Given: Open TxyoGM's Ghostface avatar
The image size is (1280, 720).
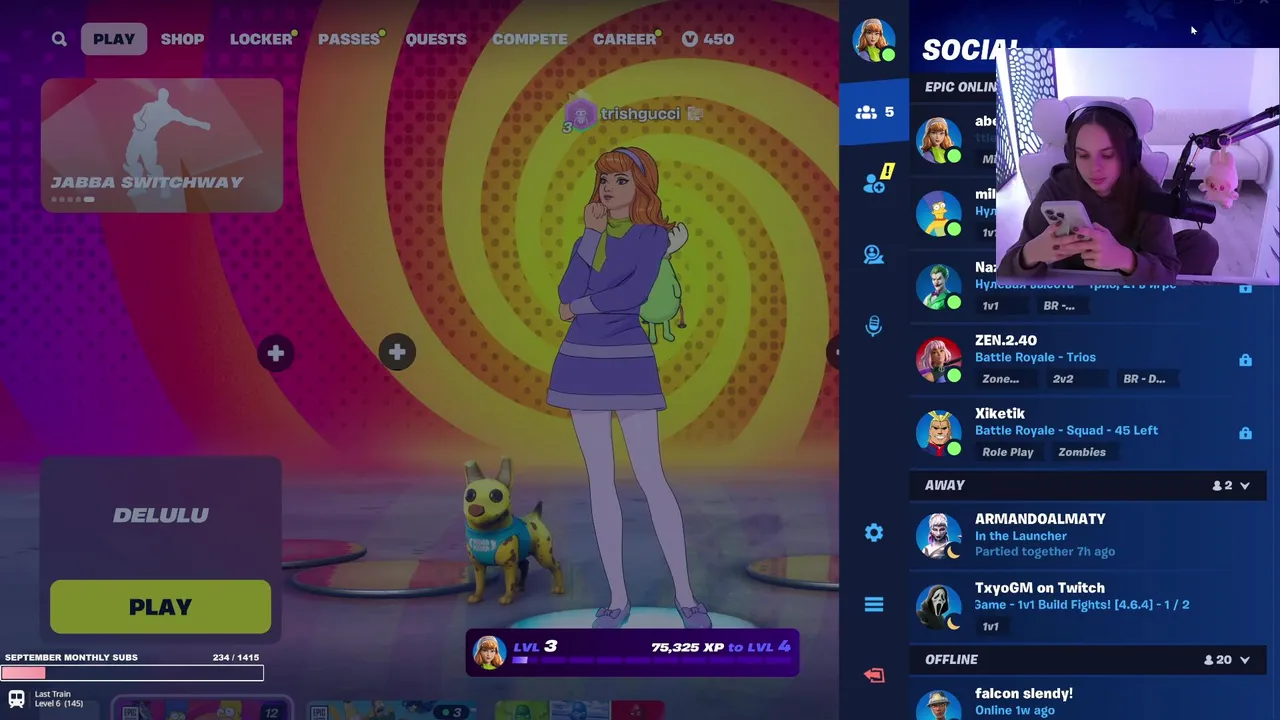Looking at the screenshot, I should point(938,607).
